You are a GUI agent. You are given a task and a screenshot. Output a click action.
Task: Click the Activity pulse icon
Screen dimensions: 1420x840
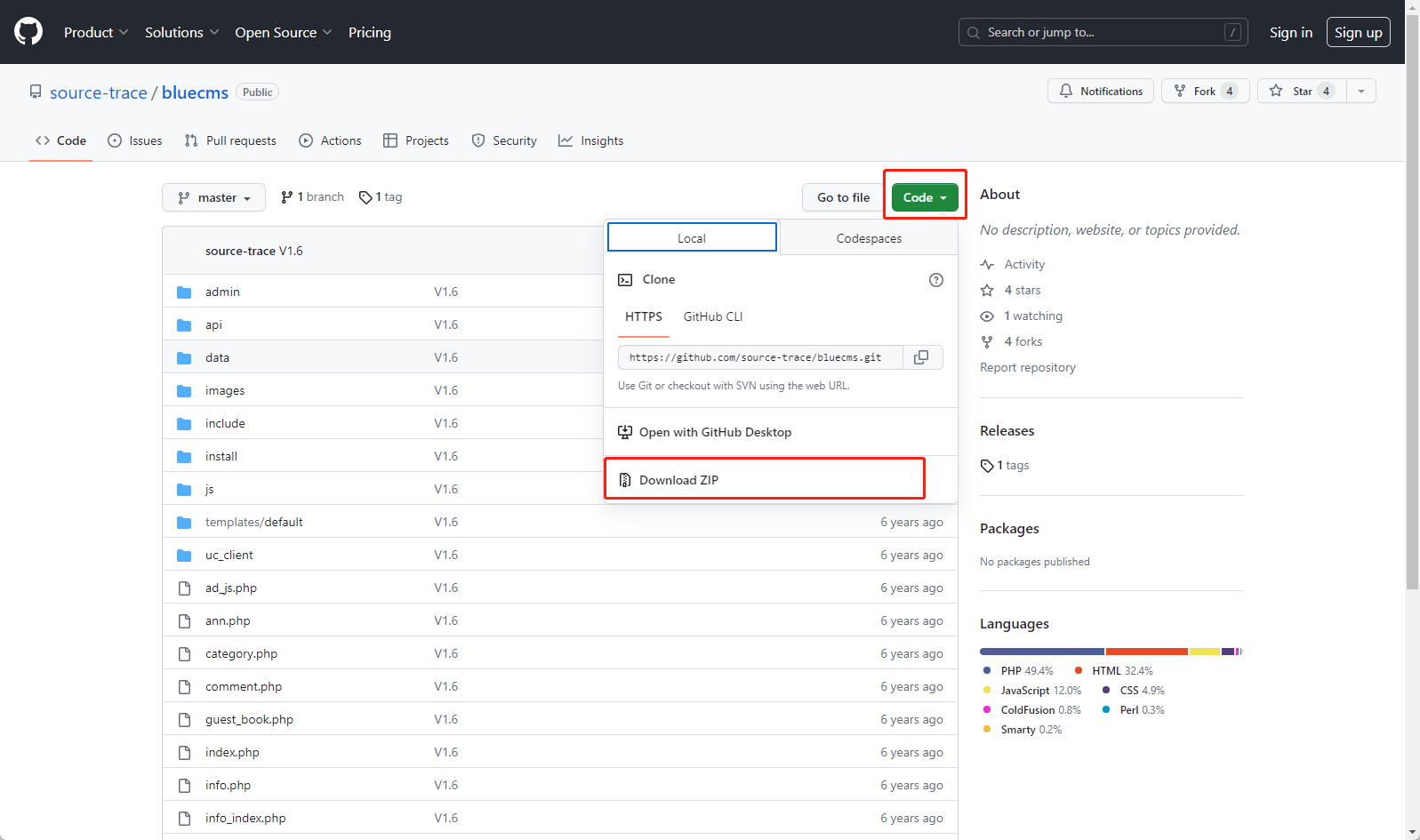(x=987, y=265)
